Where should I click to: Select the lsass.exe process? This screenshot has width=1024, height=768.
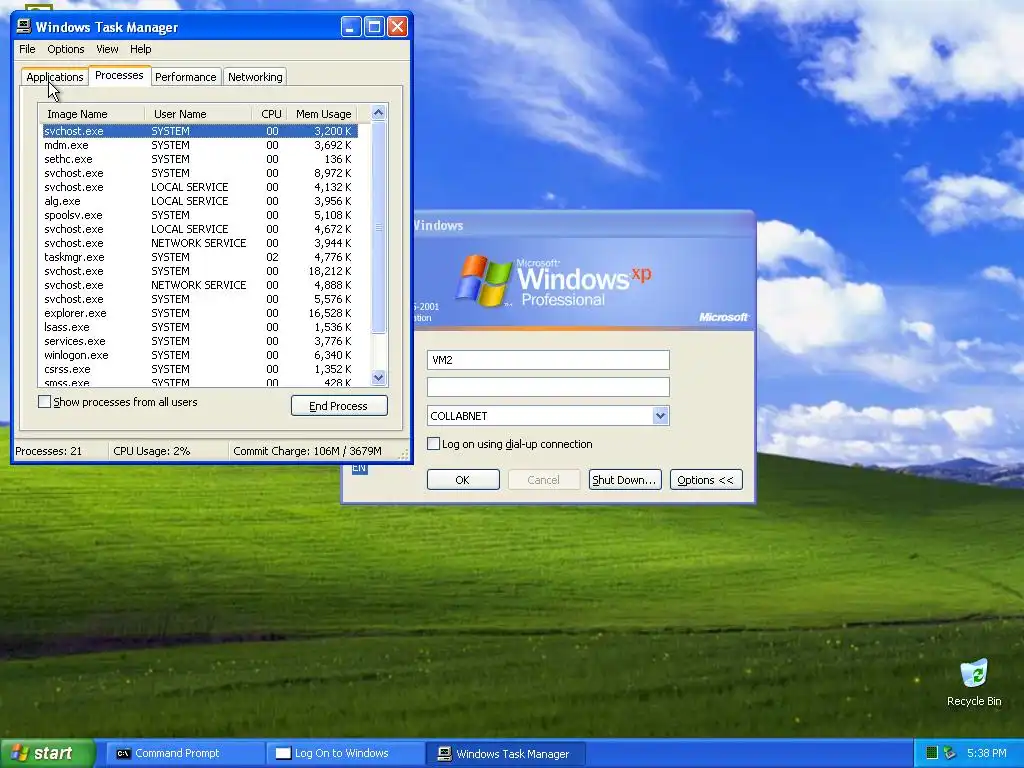tap(199, 327)
